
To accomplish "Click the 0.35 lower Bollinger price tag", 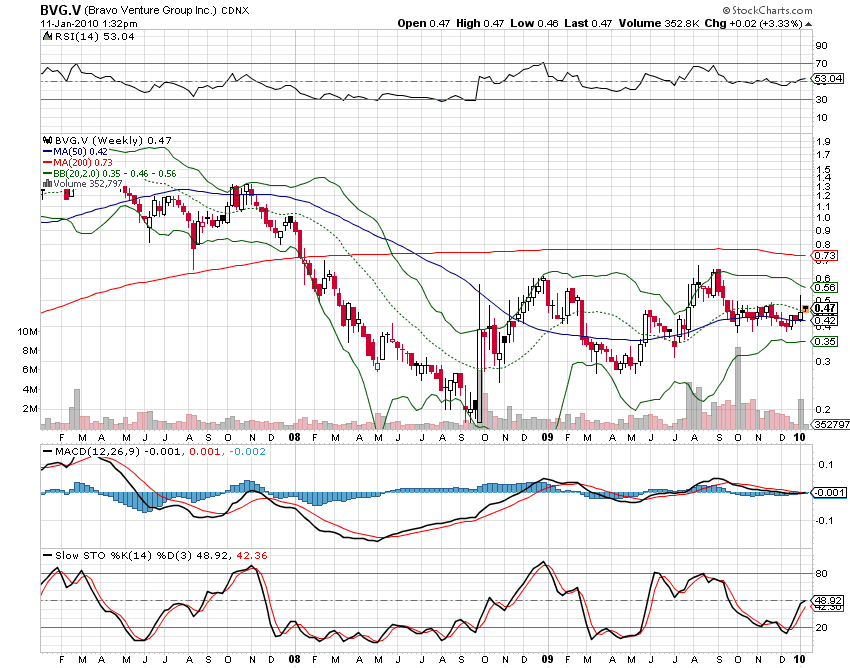I will (x=825, y=342).
